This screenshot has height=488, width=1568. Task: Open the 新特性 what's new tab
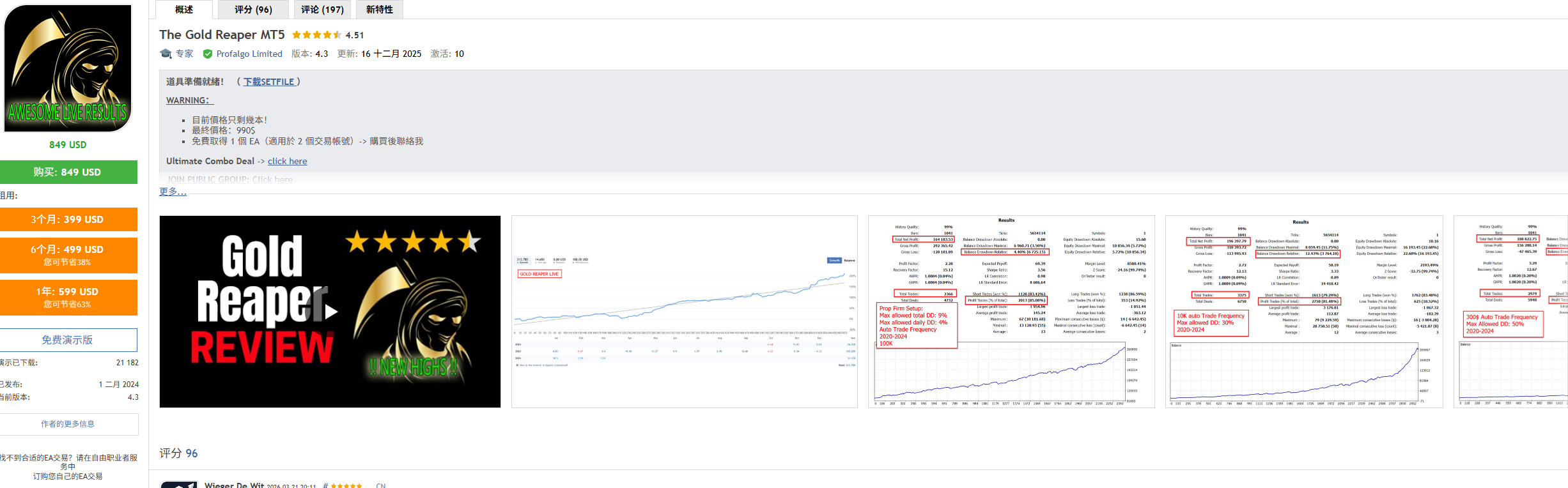point(380,10)
